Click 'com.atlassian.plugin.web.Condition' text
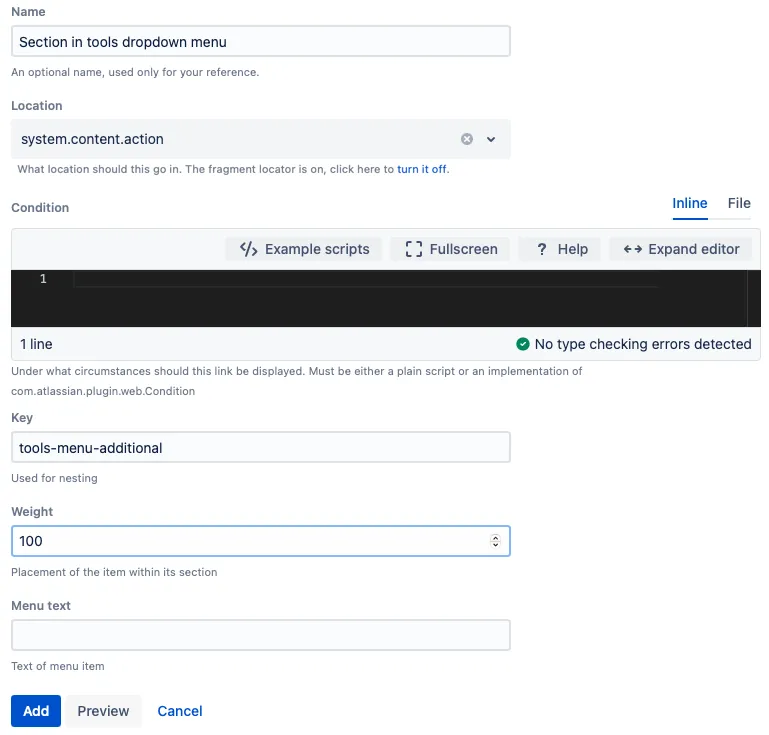The image size is (769, 735). (x=103, y=391)
